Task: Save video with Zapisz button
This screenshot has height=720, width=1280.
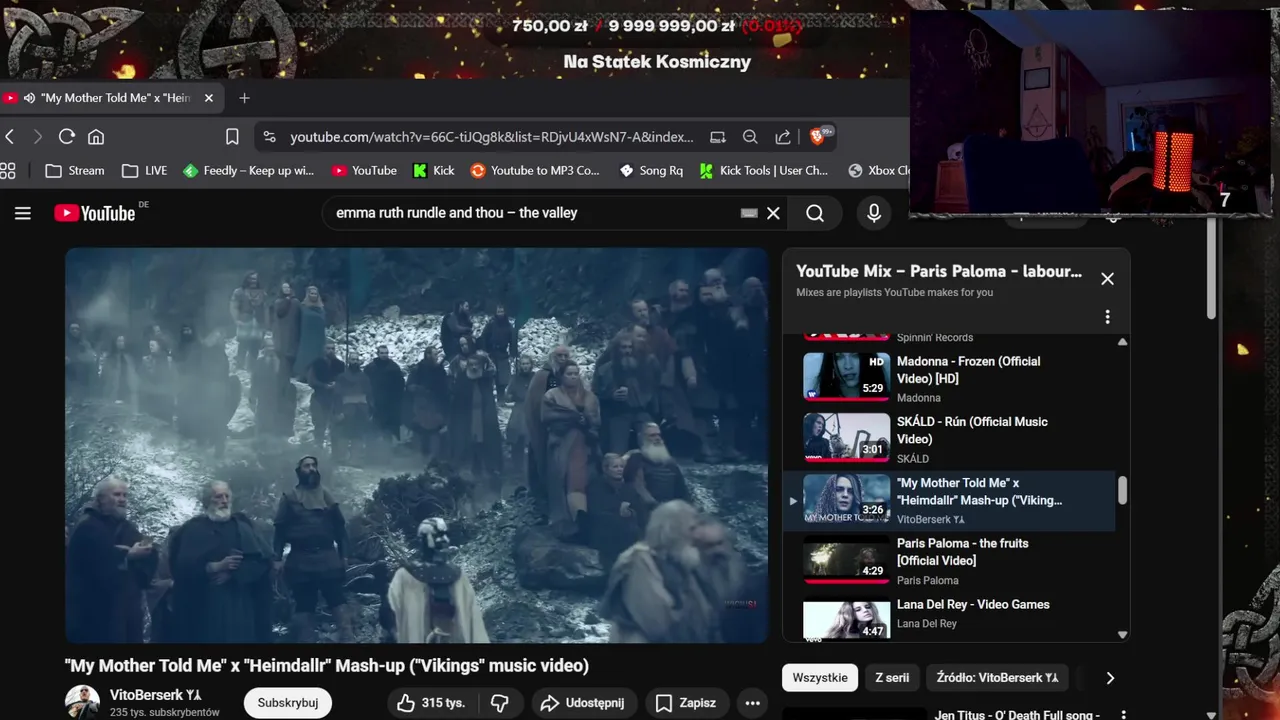Action: [x=687, y=703]
